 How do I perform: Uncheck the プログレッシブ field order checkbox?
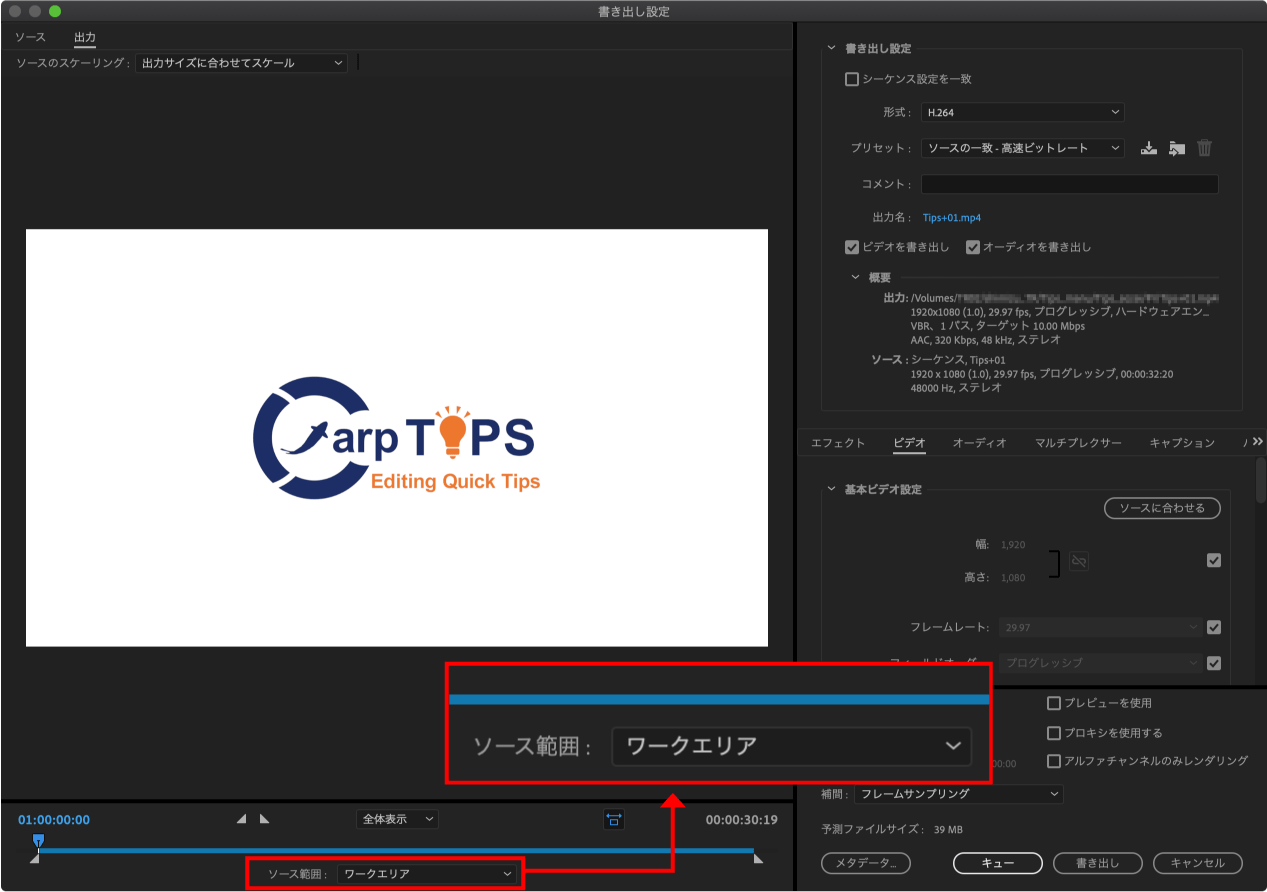pos(1213,662)
